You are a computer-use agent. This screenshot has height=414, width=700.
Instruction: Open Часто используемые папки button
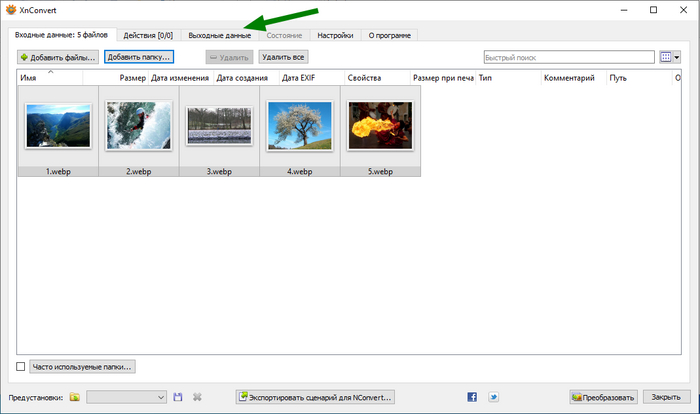83,367
